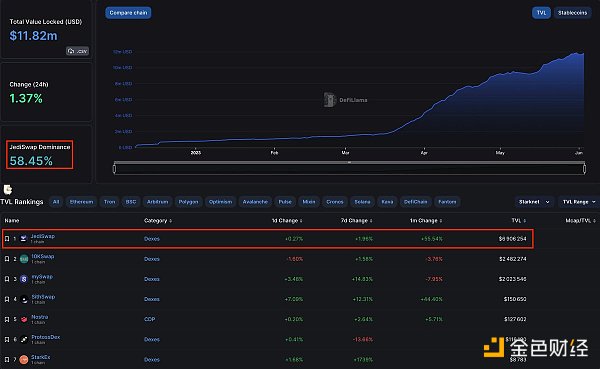Bookmark the ProtossDex row

point(7,340)
